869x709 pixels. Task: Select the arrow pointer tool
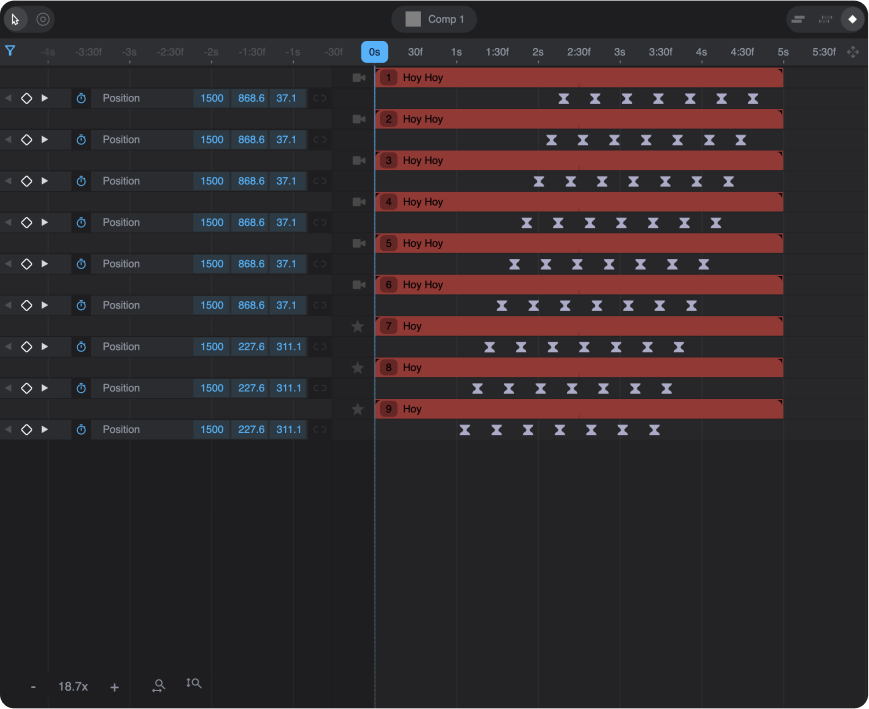point(16,19)
